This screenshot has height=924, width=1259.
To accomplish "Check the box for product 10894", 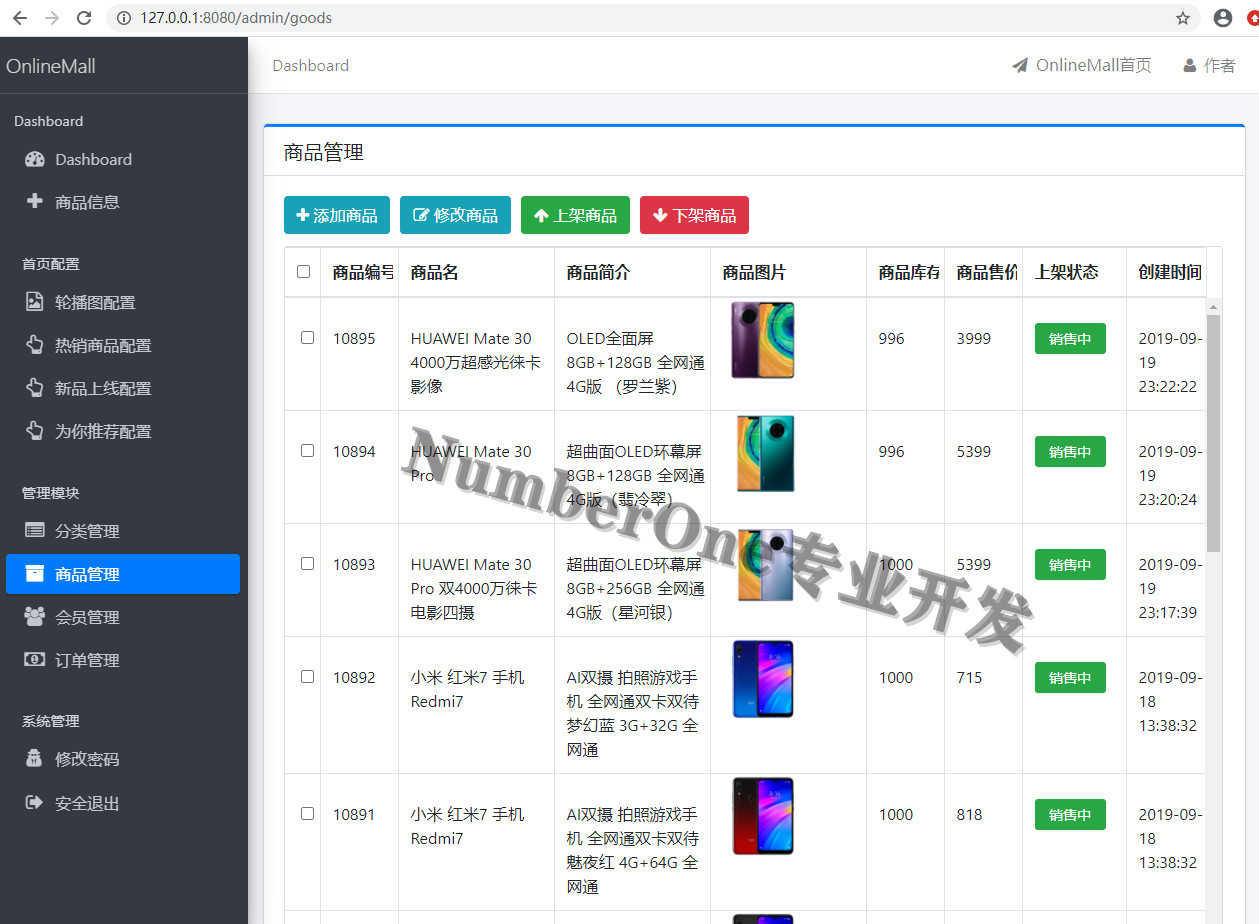I will click(x=308, y=451).
